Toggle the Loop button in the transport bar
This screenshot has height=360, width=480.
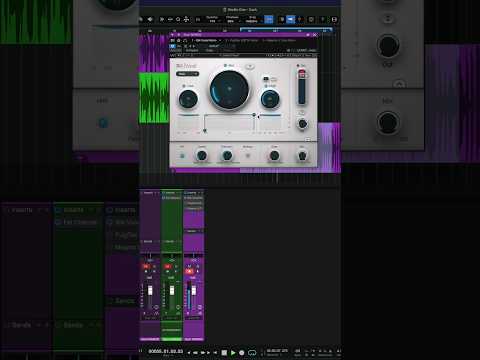[x=252, y=352]
